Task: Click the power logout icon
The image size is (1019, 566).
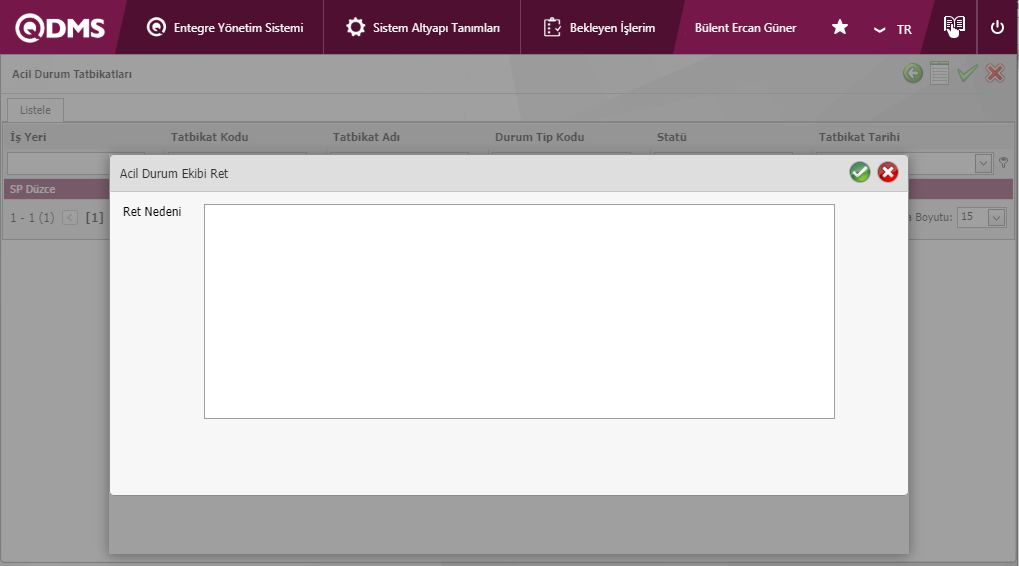Action: point(997,27)
